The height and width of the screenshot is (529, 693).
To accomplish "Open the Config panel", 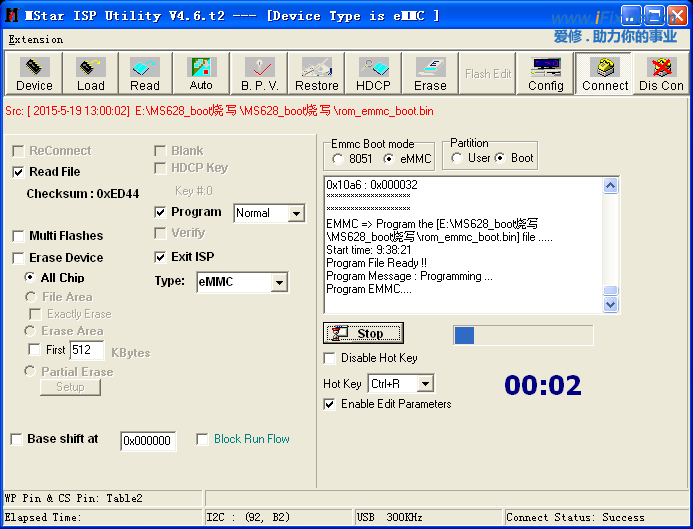I will tap(546, 73).
